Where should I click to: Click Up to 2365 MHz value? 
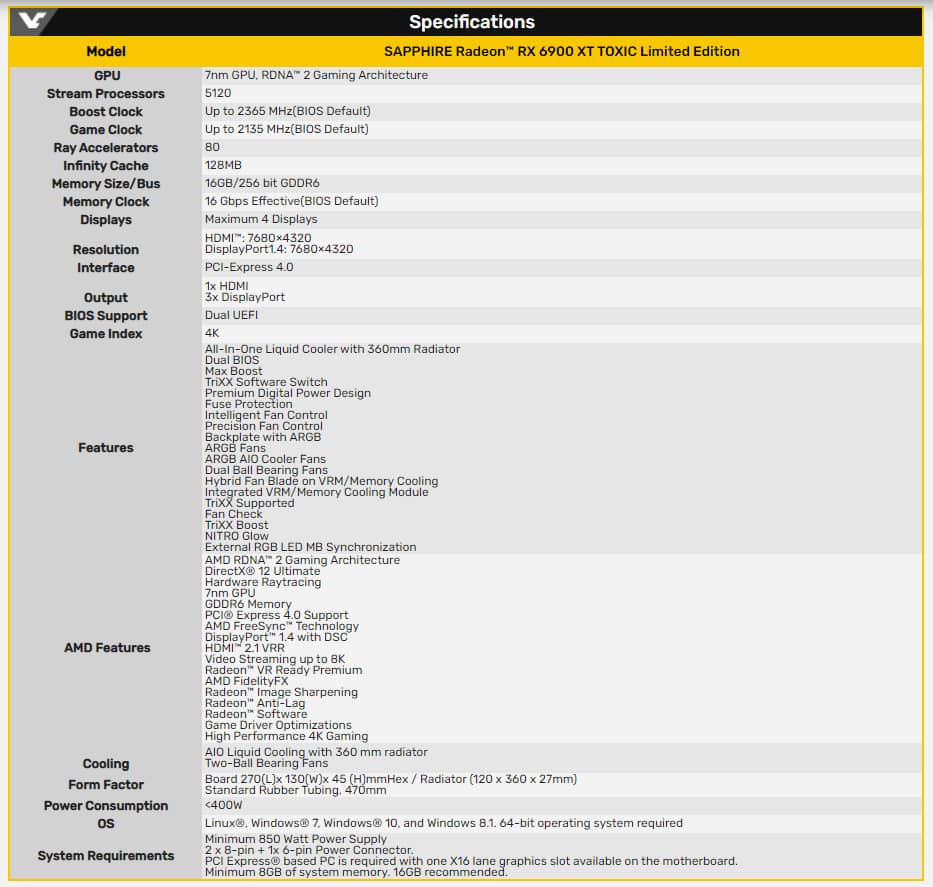coord(287,111)
